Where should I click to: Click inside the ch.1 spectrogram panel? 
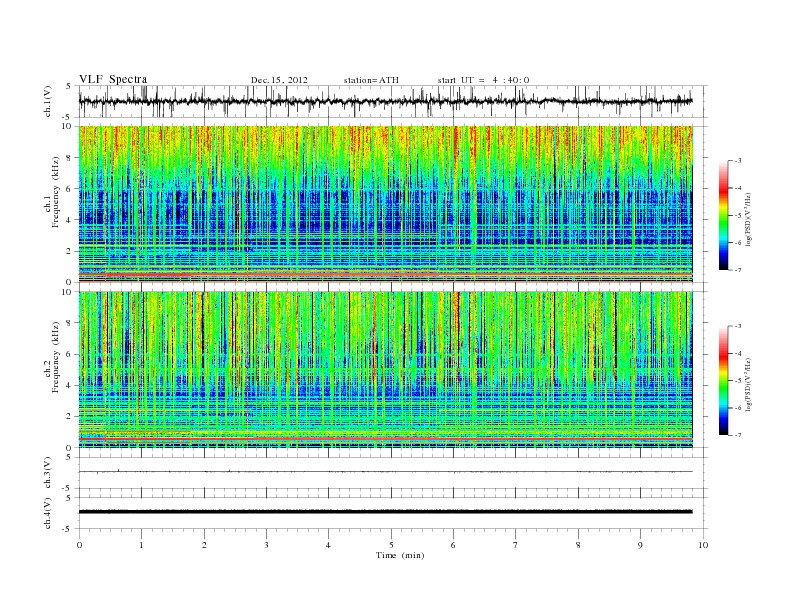tap(385, 204)
